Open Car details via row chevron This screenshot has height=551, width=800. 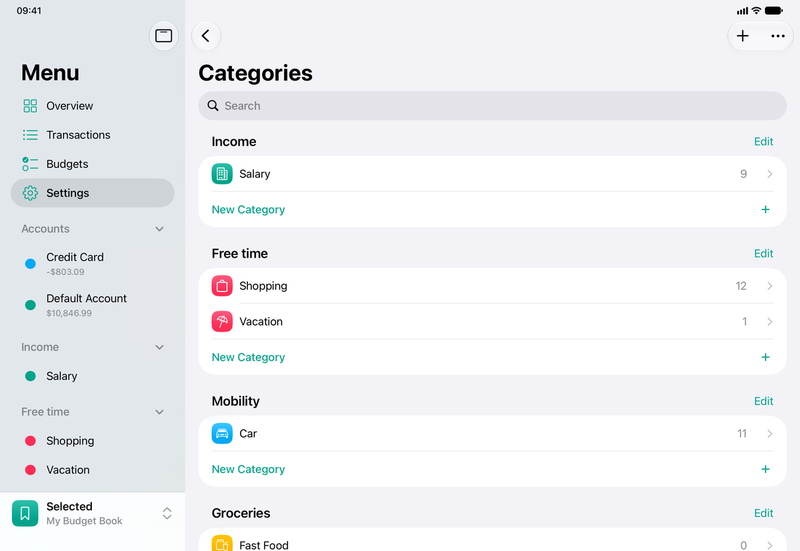(769, 434)
